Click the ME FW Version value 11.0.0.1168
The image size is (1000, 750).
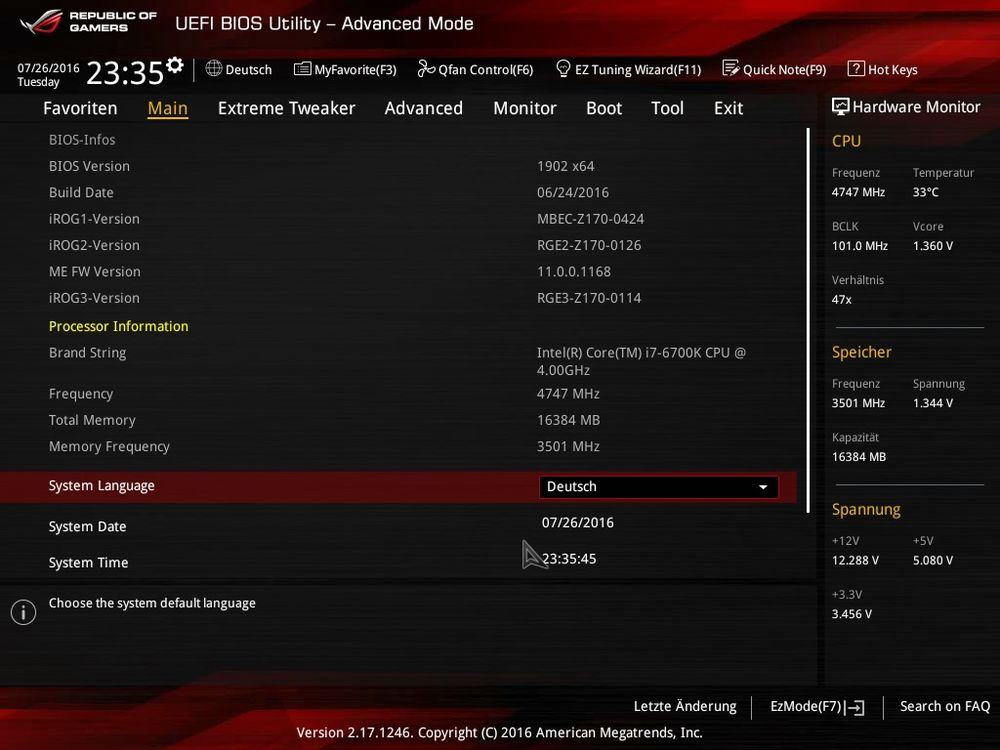click(574, 272)
